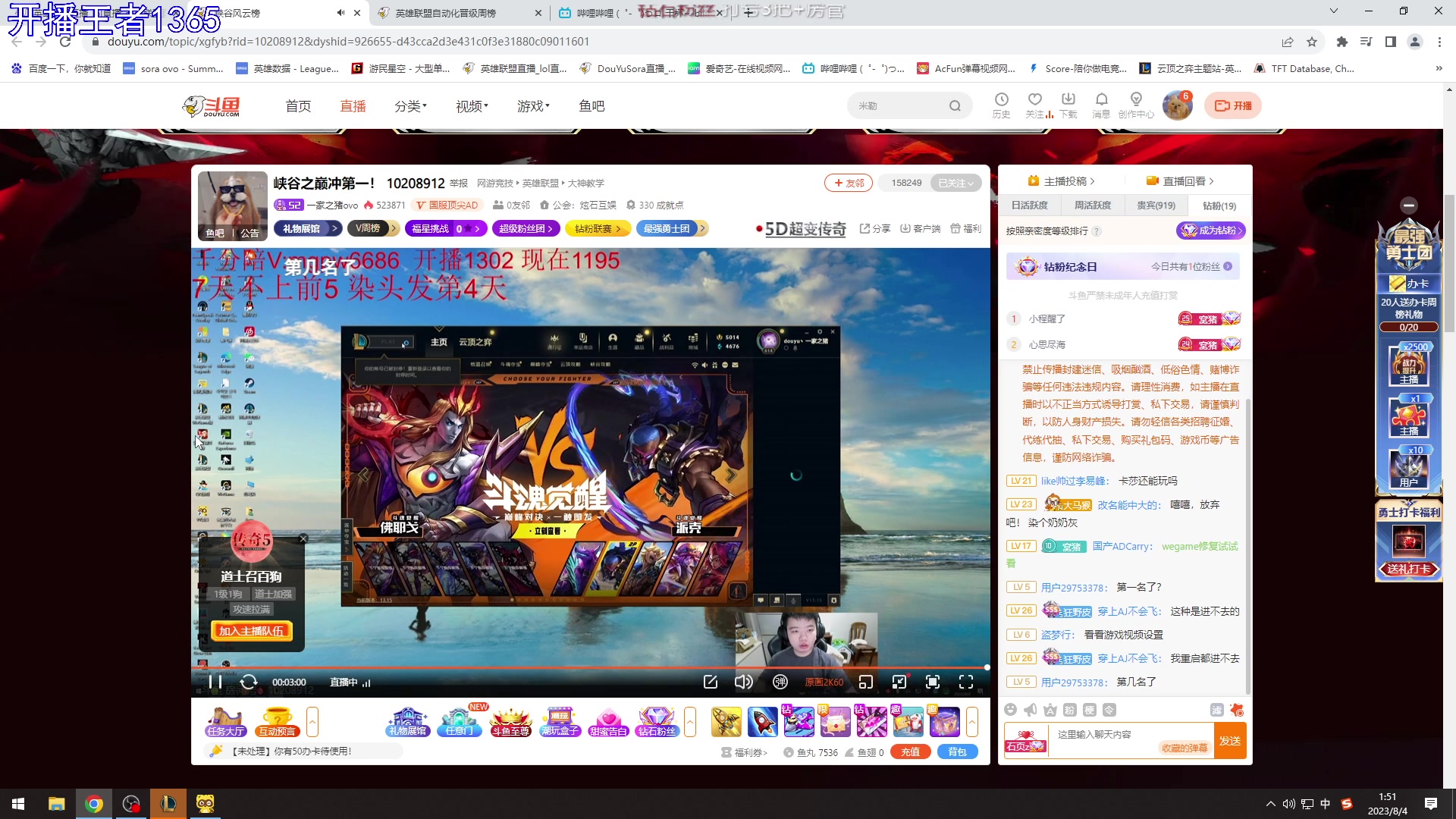The image size is (1456, 819).
Task: Click the 开播 start streaming button
Action: pos(1233,106)
